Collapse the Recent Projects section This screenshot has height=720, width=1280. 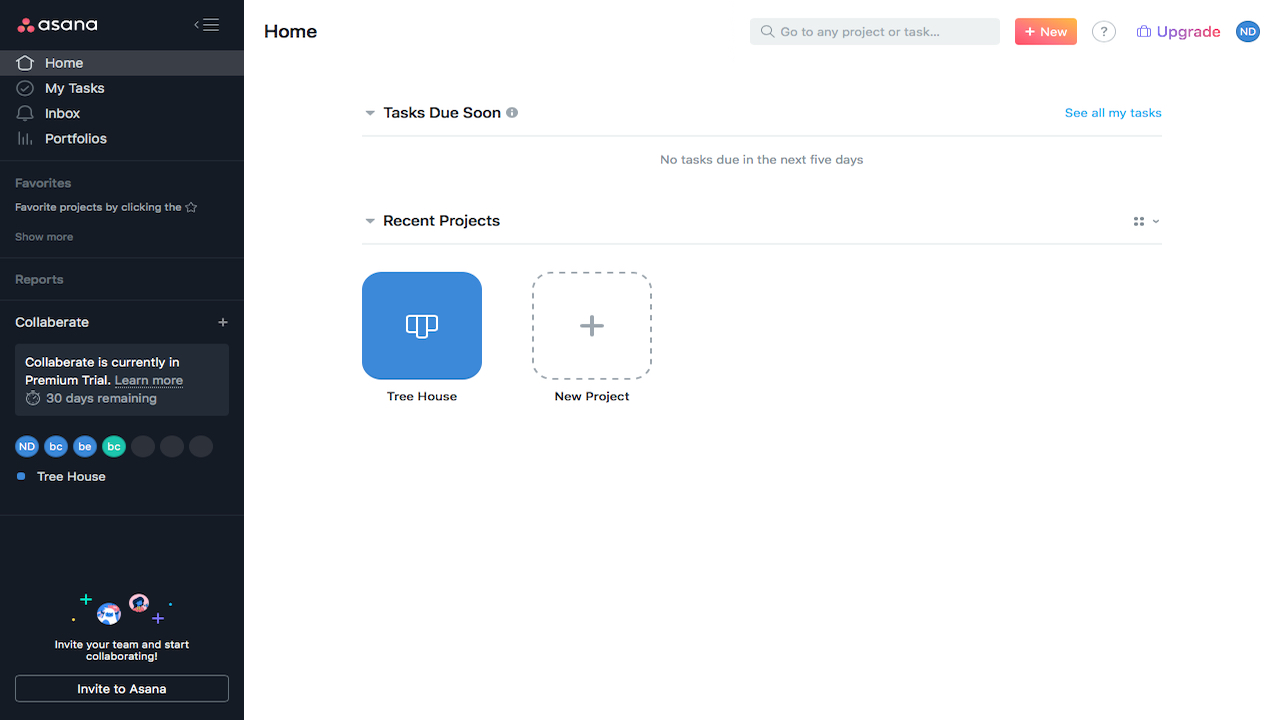[x=370, y=221]
